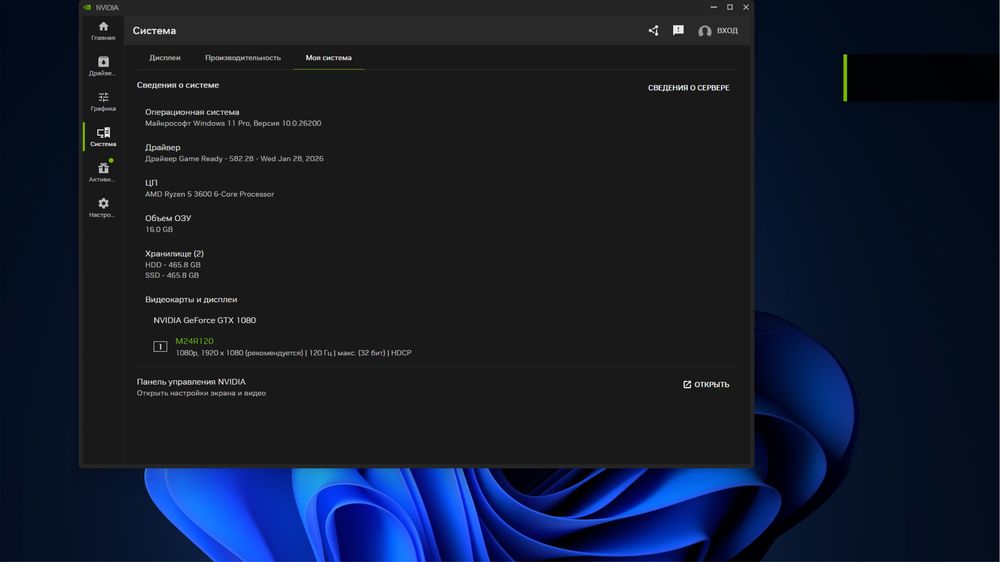The width and height of the screenshot is (1000, 562).
Task: Maximize the NVIDIA window
Action: pyautogui.click(x=730, y=7)
